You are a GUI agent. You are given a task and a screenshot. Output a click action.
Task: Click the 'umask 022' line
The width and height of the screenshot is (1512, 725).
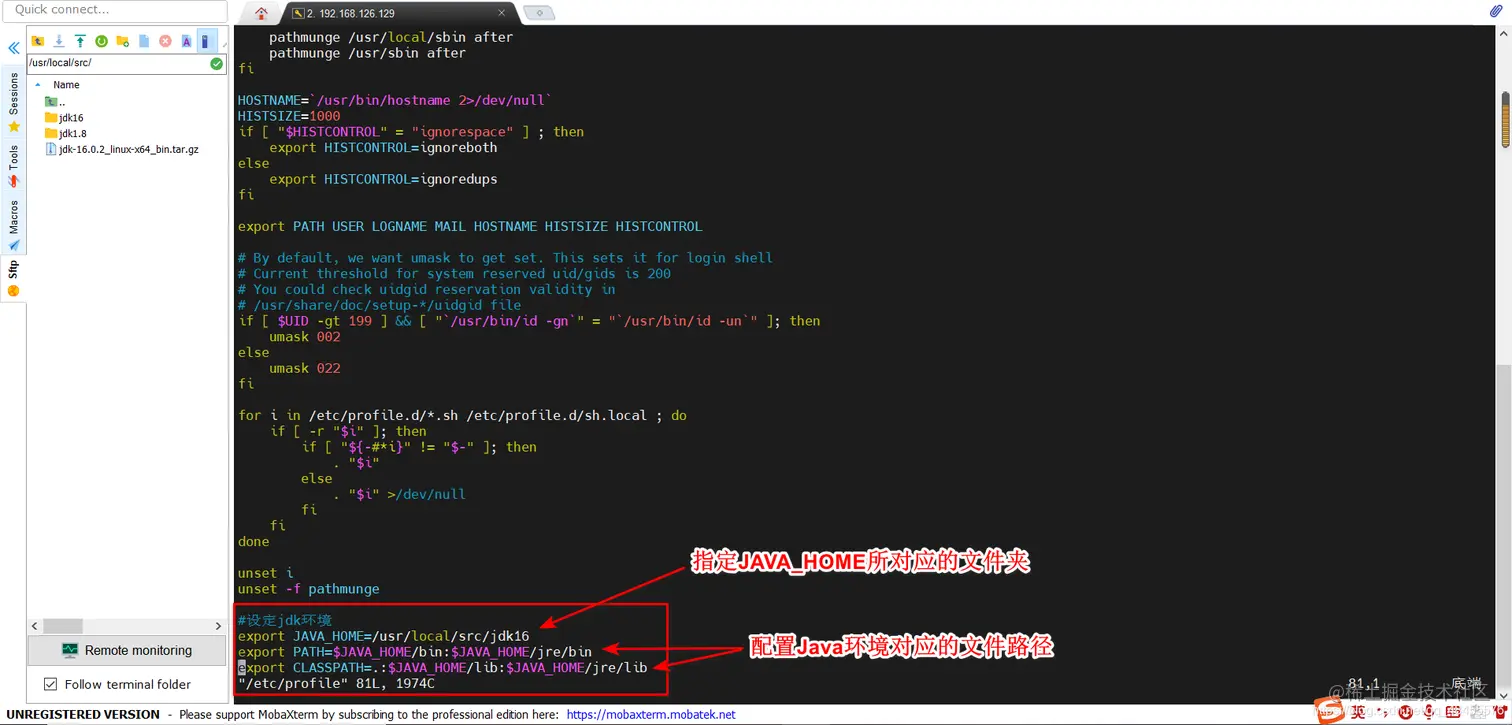click(x=305, y=368)
